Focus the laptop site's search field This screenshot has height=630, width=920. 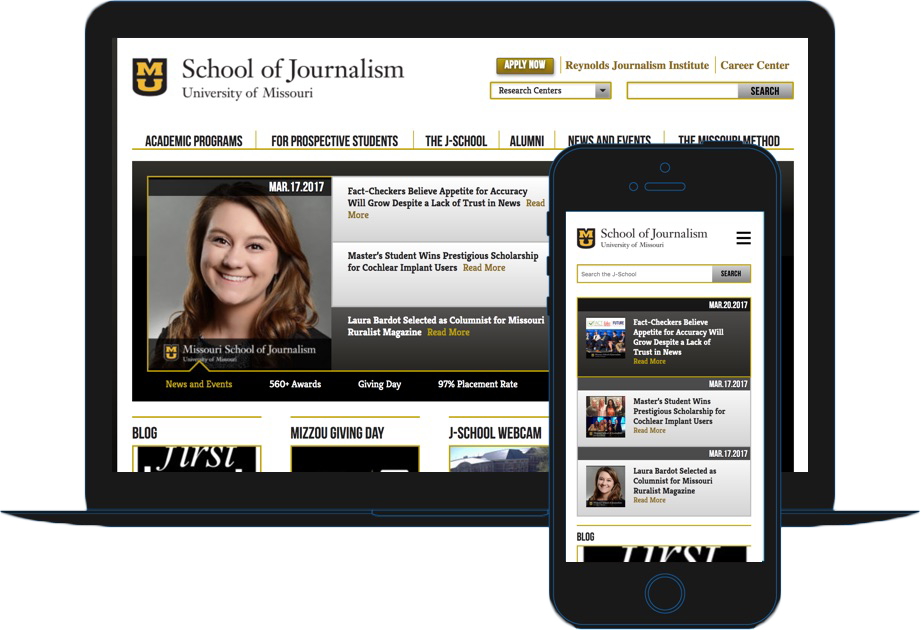coord(682,90)
